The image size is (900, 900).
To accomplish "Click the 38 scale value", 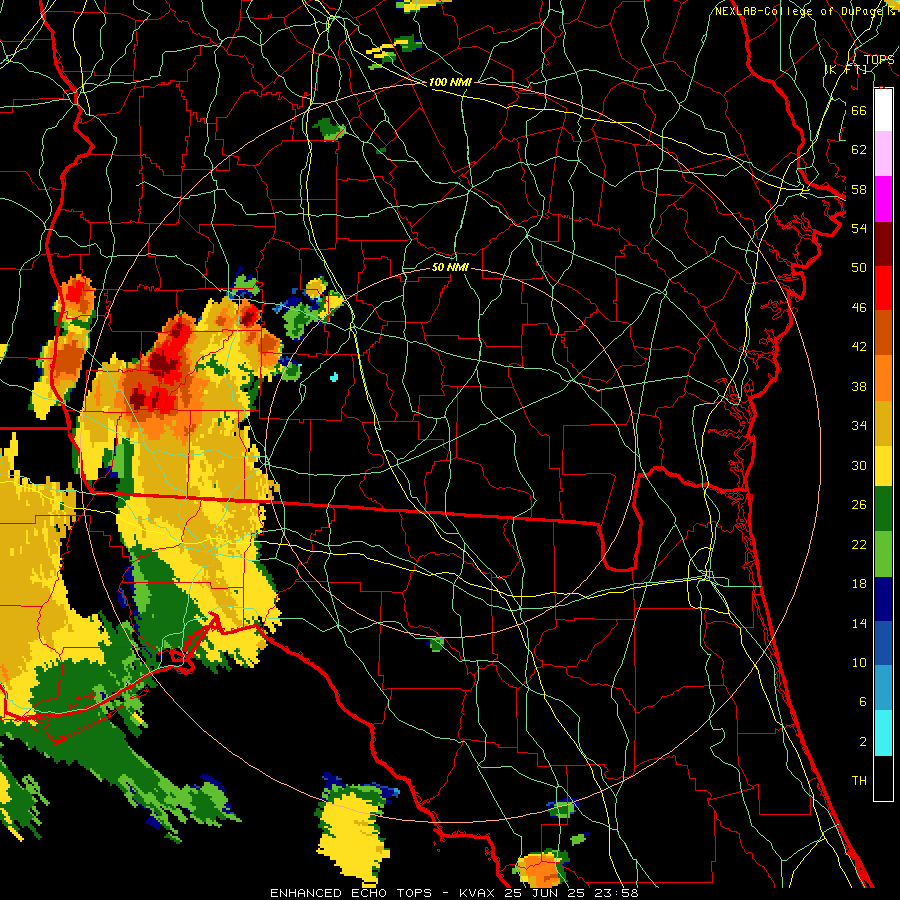I will pyautogui.click(x=859, y=386).
